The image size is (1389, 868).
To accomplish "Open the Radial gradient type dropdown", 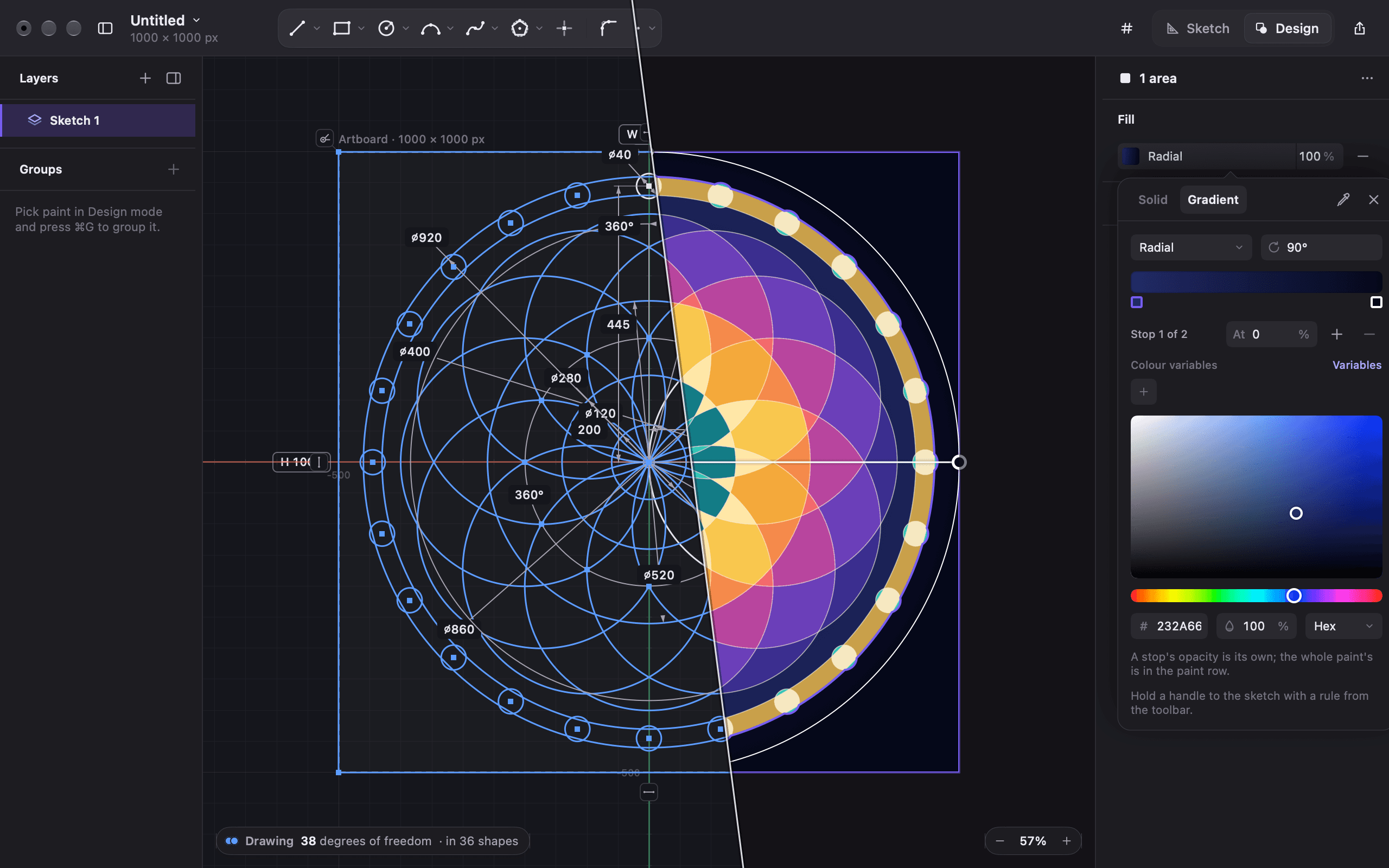I will click(1191, 247).
